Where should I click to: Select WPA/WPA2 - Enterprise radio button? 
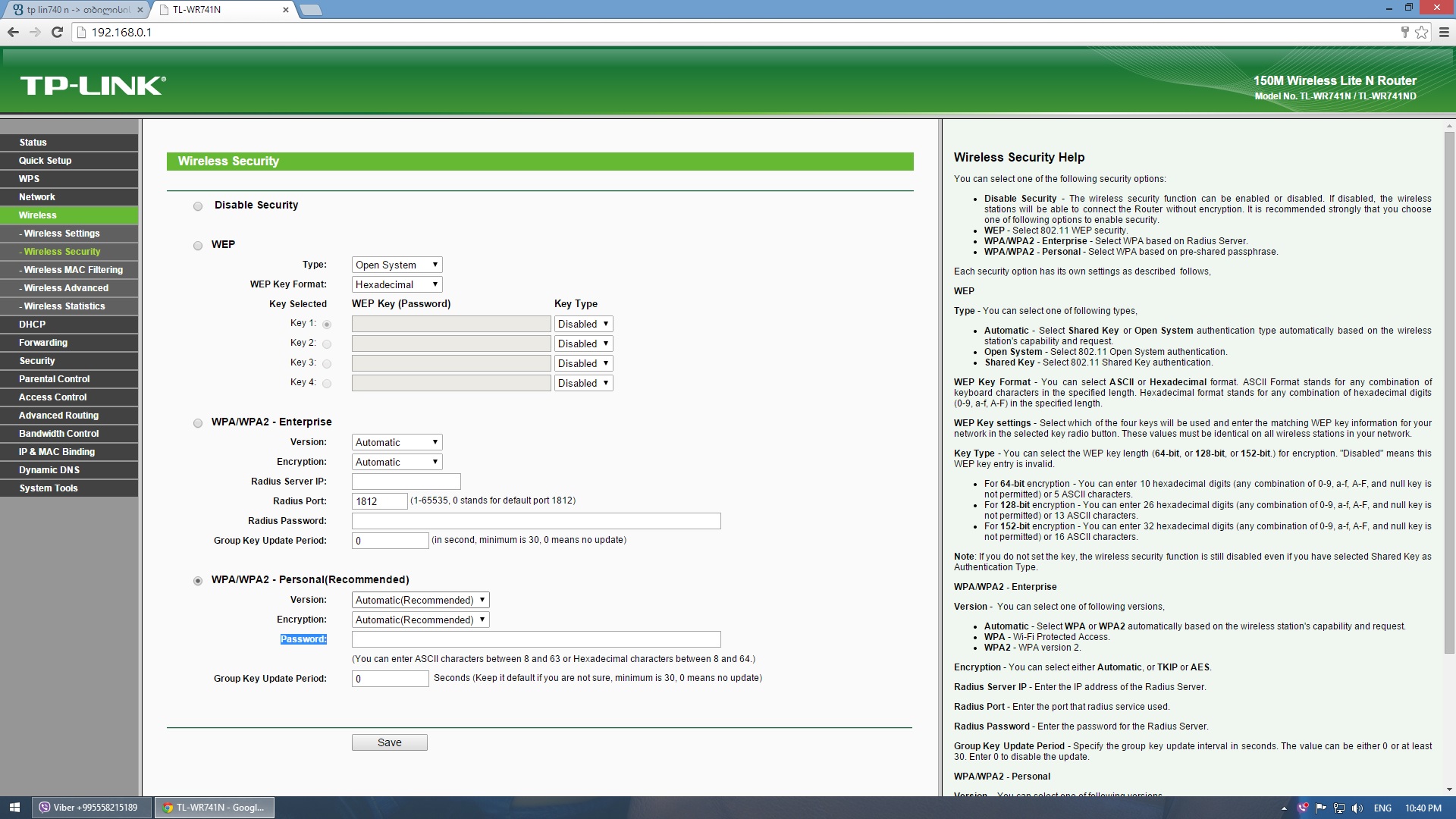tap(198, 423)
